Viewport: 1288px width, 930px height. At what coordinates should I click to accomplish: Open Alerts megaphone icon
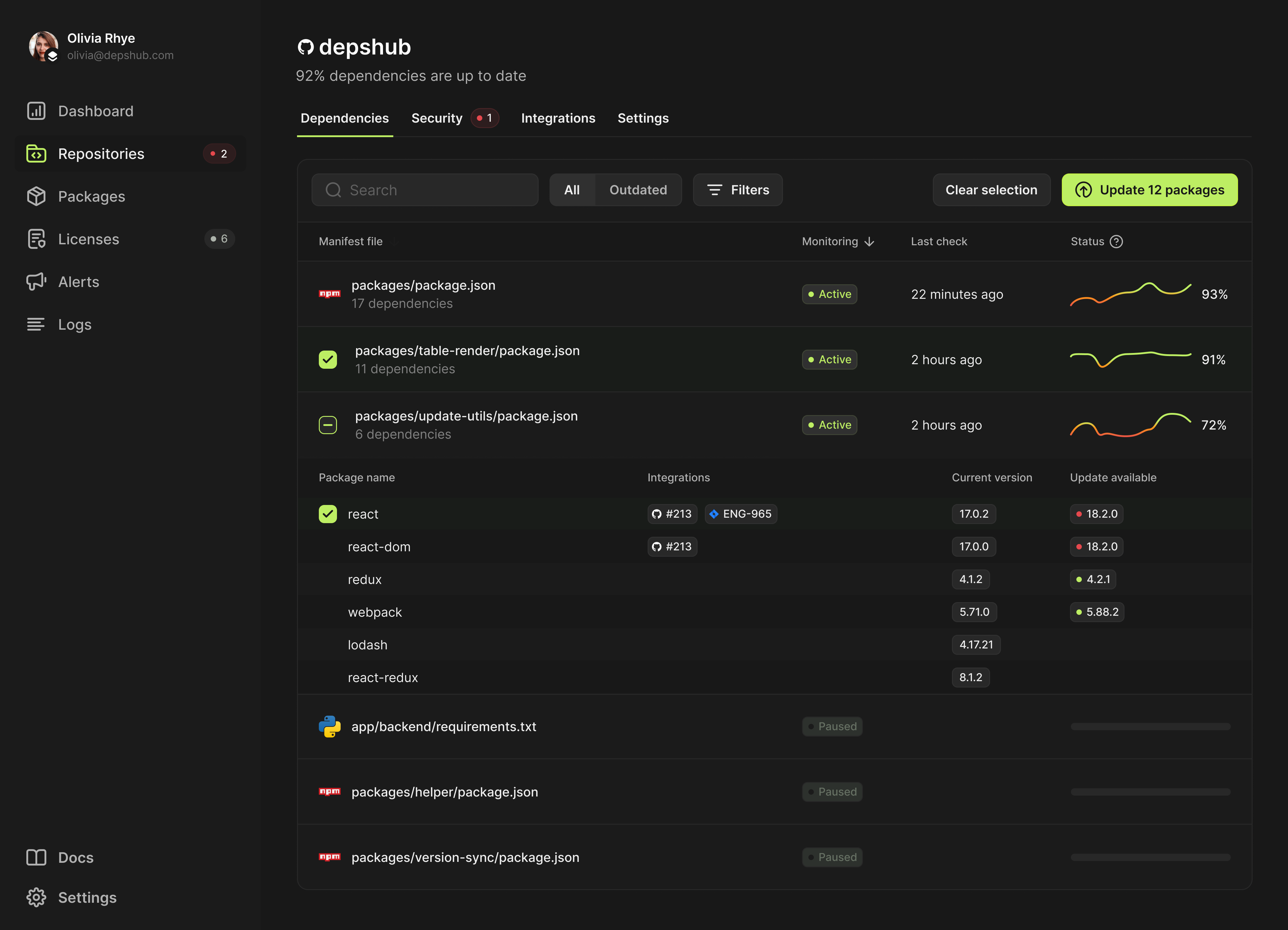pyautogui.click(x=36, y=282)
